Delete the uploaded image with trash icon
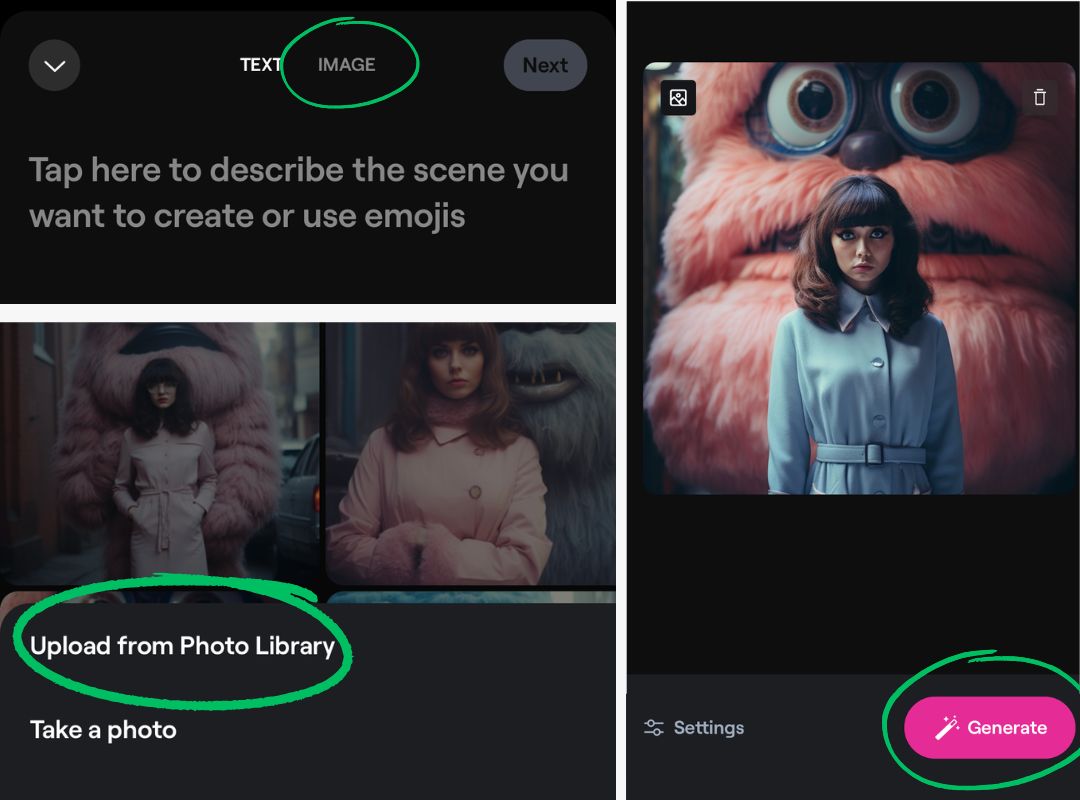This screenshot has height=800, width=1080. pyautogui.click(x=1040, y=97)
